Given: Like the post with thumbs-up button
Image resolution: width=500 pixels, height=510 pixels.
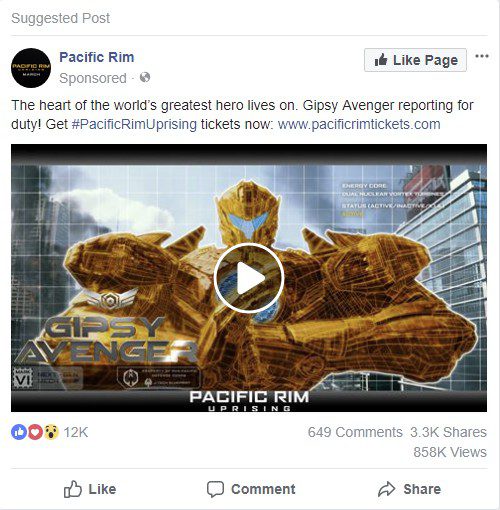Looking at the screenshot, I should click(x=90, y=489).
